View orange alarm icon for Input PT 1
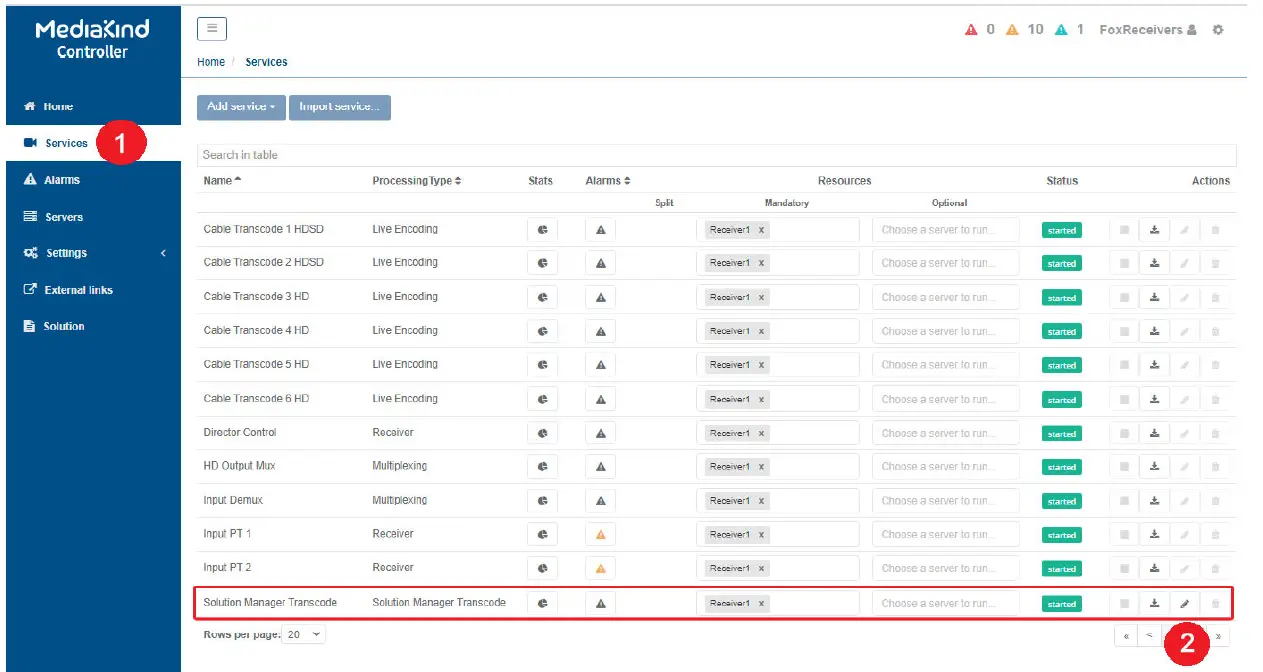The width and height of the screenshot is (1263, 672). pyautogui.click(x=600, y=535)
